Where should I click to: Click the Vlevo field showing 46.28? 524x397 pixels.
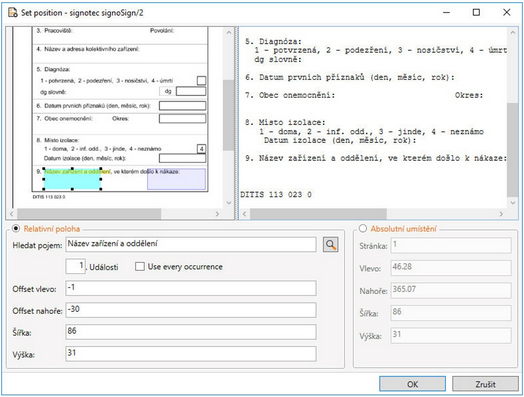451,268
